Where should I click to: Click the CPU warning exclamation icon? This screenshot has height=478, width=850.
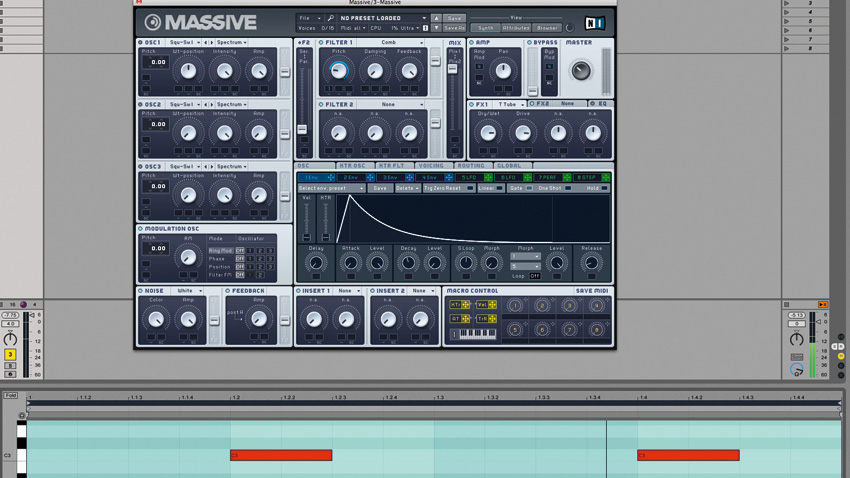(x=426, y=28)
